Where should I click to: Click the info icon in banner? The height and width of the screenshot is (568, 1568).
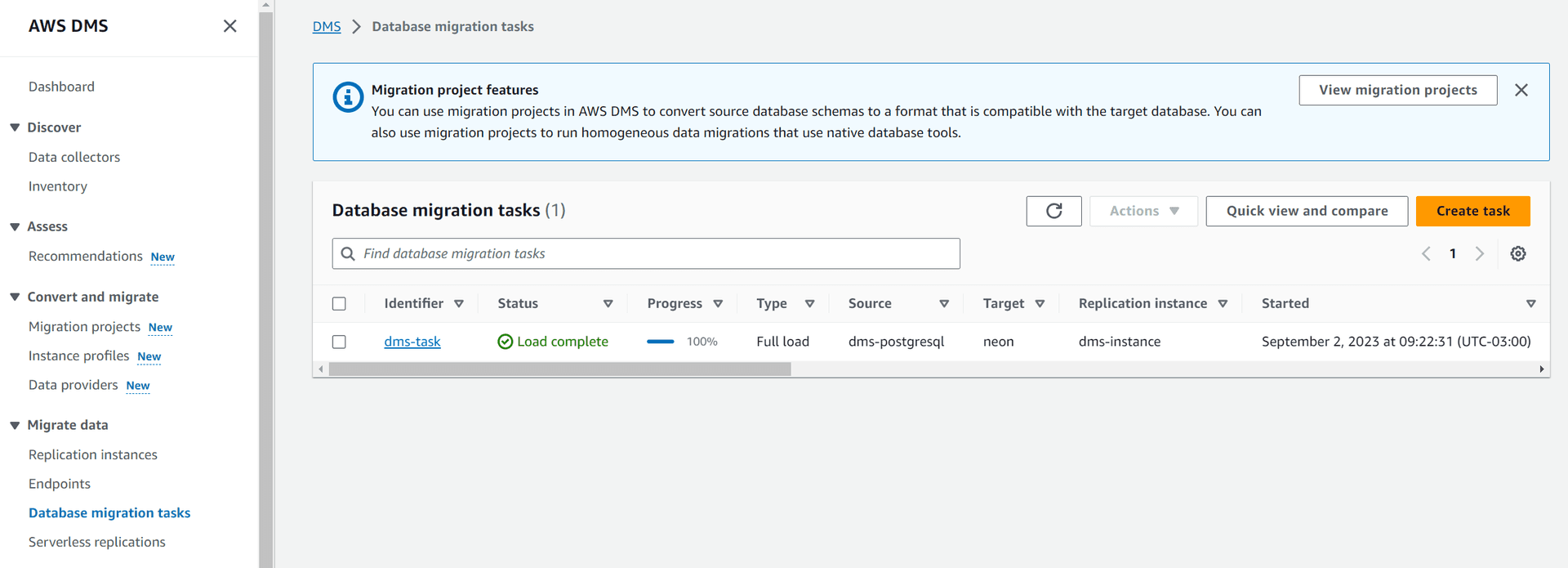(348, 97)
